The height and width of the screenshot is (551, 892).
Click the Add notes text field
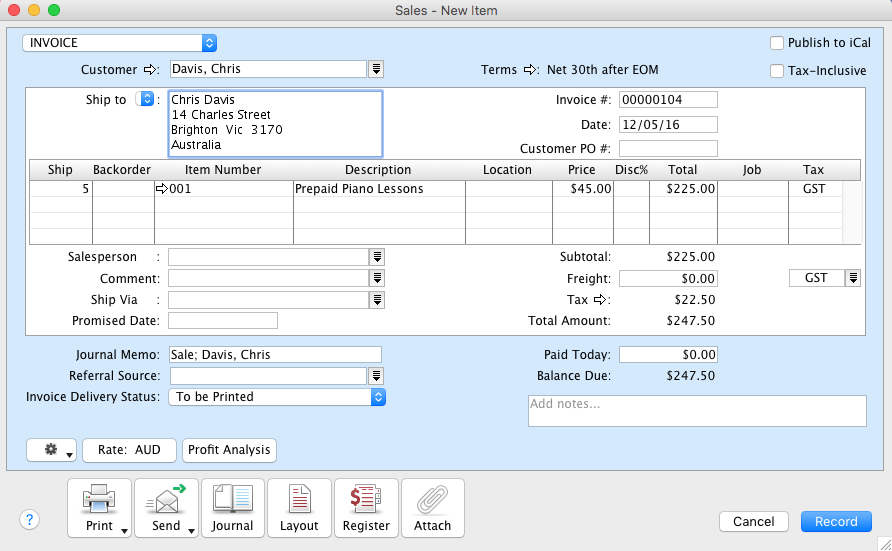696,411
